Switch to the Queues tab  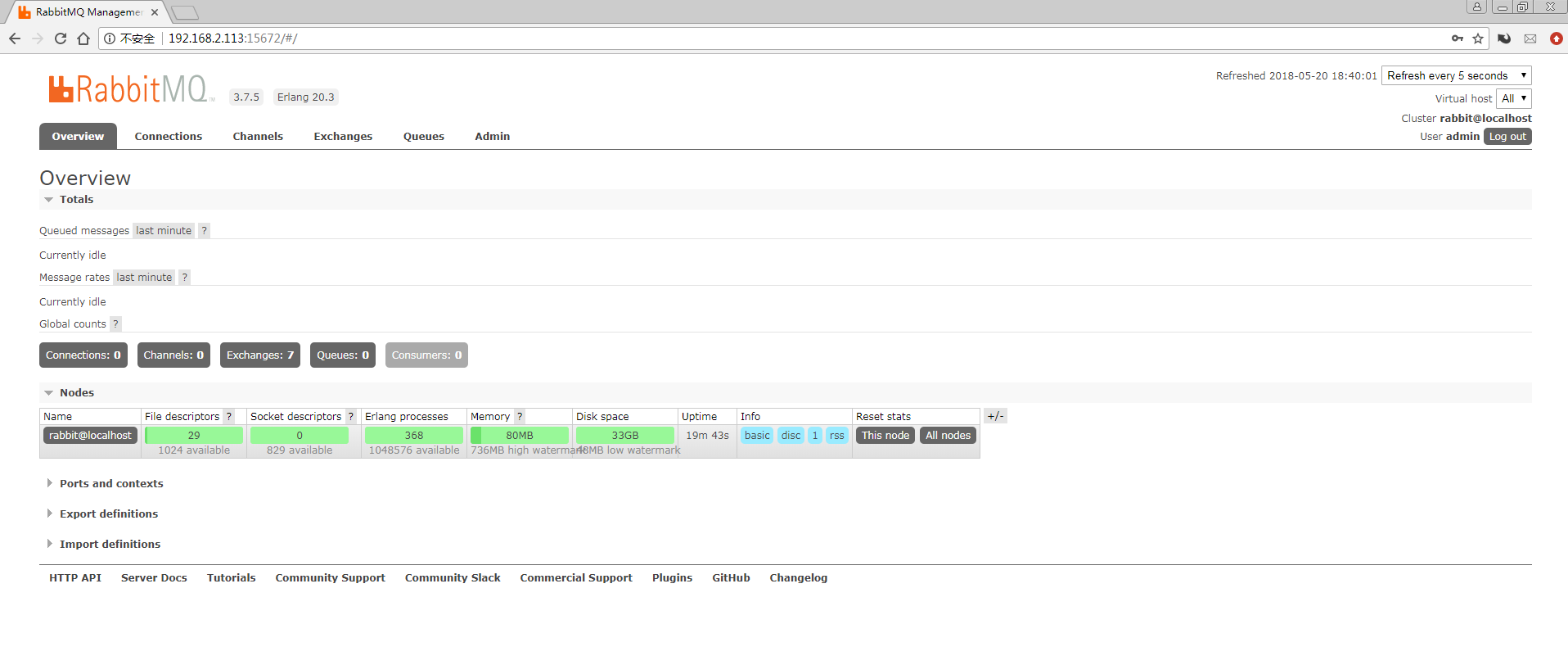[424, 136]
